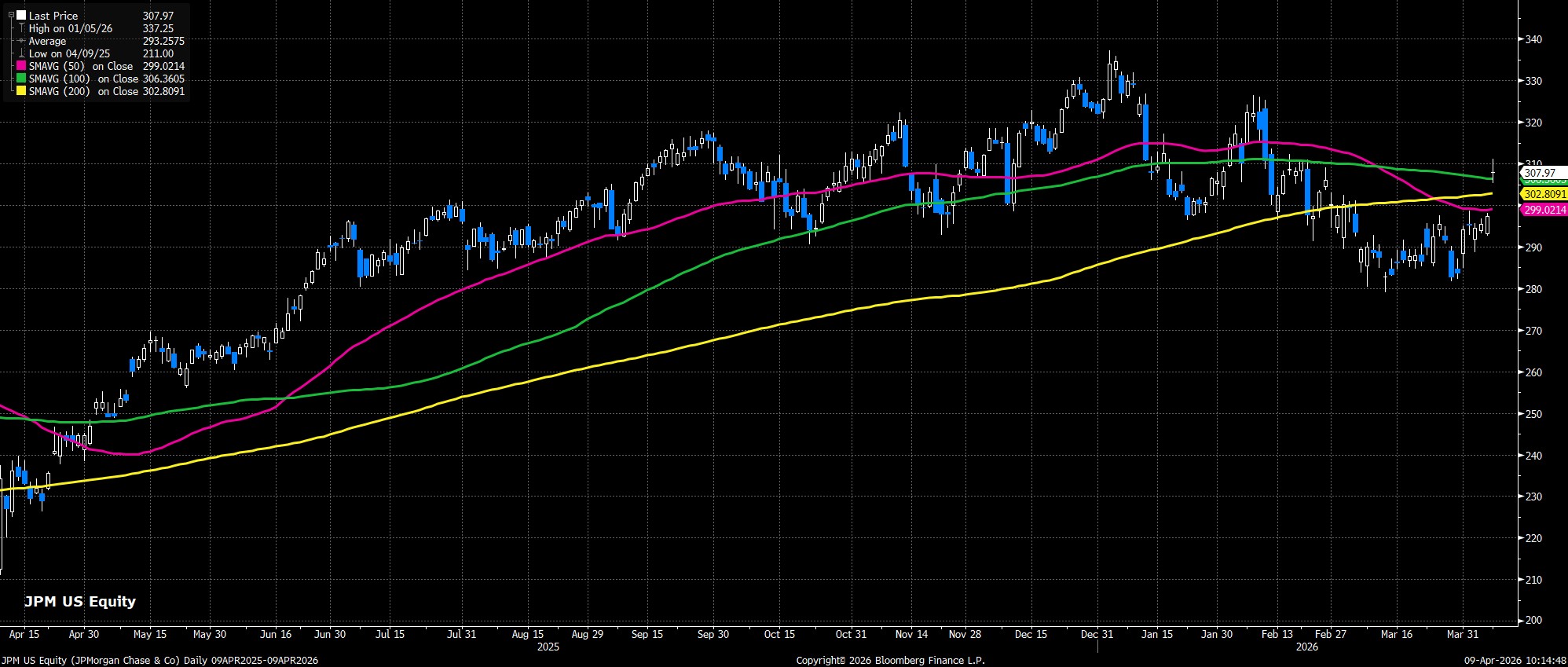
Task: Click the magenta SMAVG (50) swatch
Action: (x=21, y=66)
